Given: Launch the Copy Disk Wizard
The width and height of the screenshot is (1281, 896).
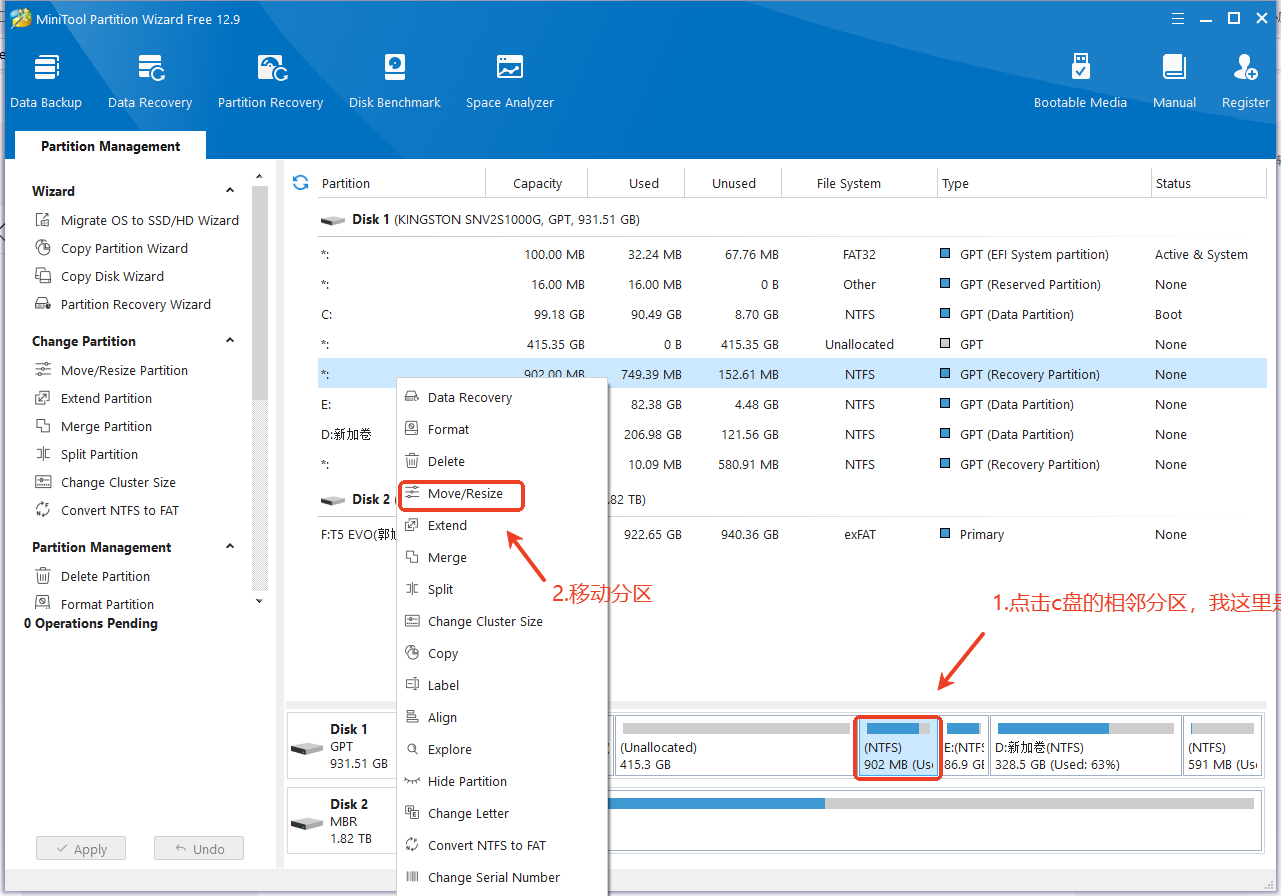Looking at the screenshot, I should click(x=100, y=276).
